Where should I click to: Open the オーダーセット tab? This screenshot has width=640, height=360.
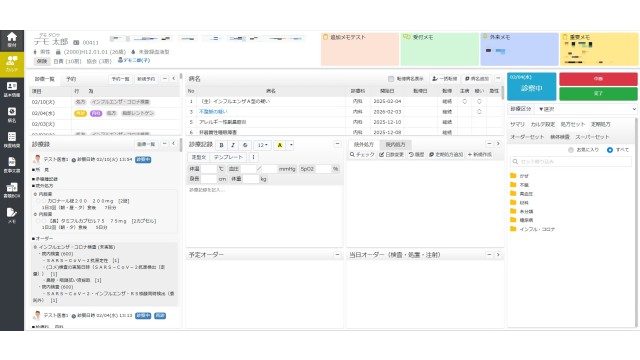[x=527, y=137]
